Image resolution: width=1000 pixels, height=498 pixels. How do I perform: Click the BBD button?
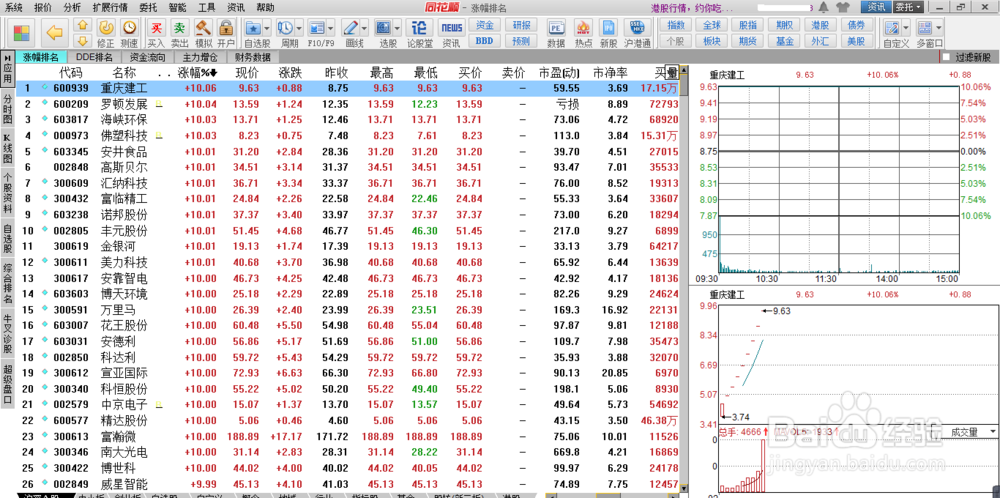pyautogui.click(x=484, y=41)
